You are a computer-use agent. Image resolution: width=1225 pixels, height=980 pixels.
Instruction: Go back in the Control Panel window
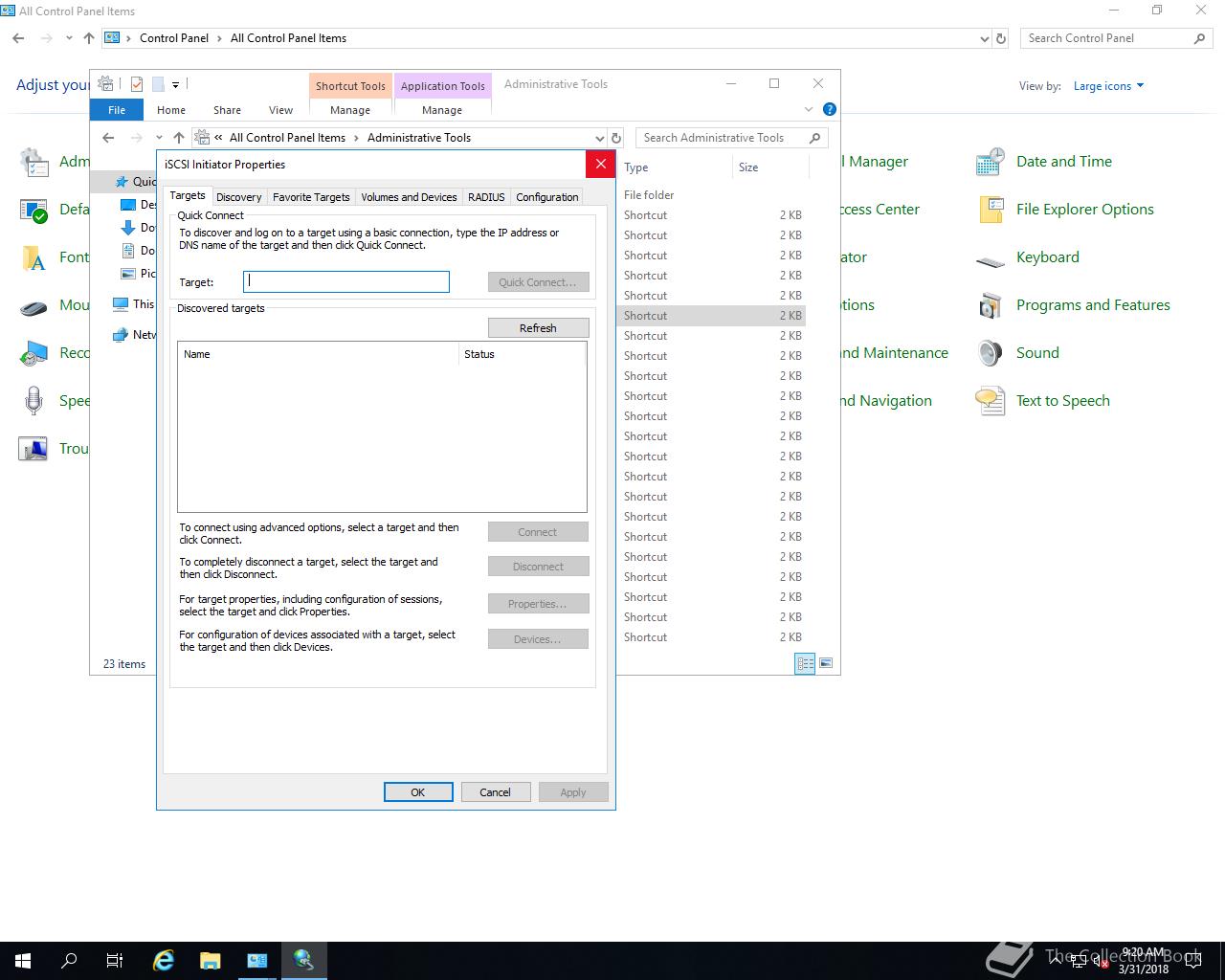coord(18,38)
